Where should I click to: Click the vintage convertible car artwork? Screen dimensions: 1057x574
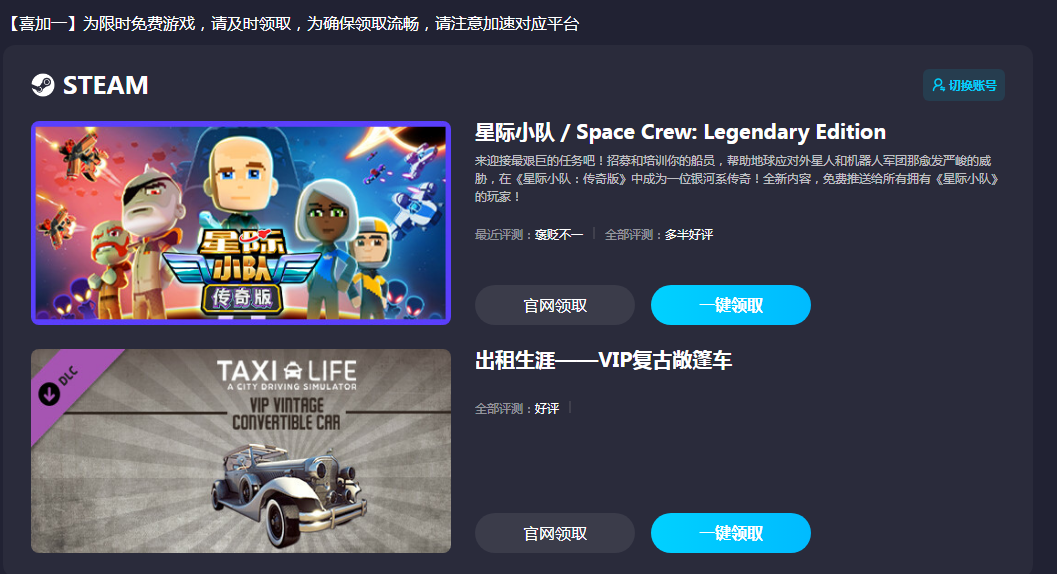tap(290, 494)
